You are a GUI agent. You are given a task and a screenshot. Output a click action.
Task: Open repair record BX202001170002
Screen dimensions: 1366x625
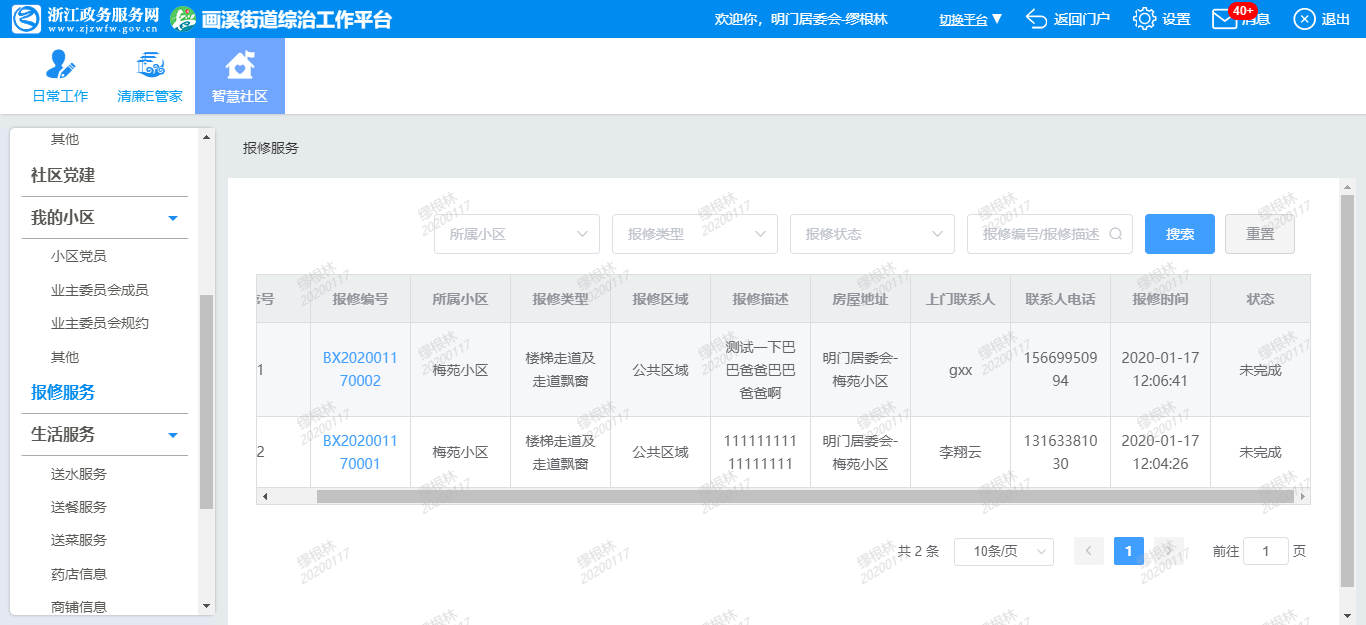360,369
